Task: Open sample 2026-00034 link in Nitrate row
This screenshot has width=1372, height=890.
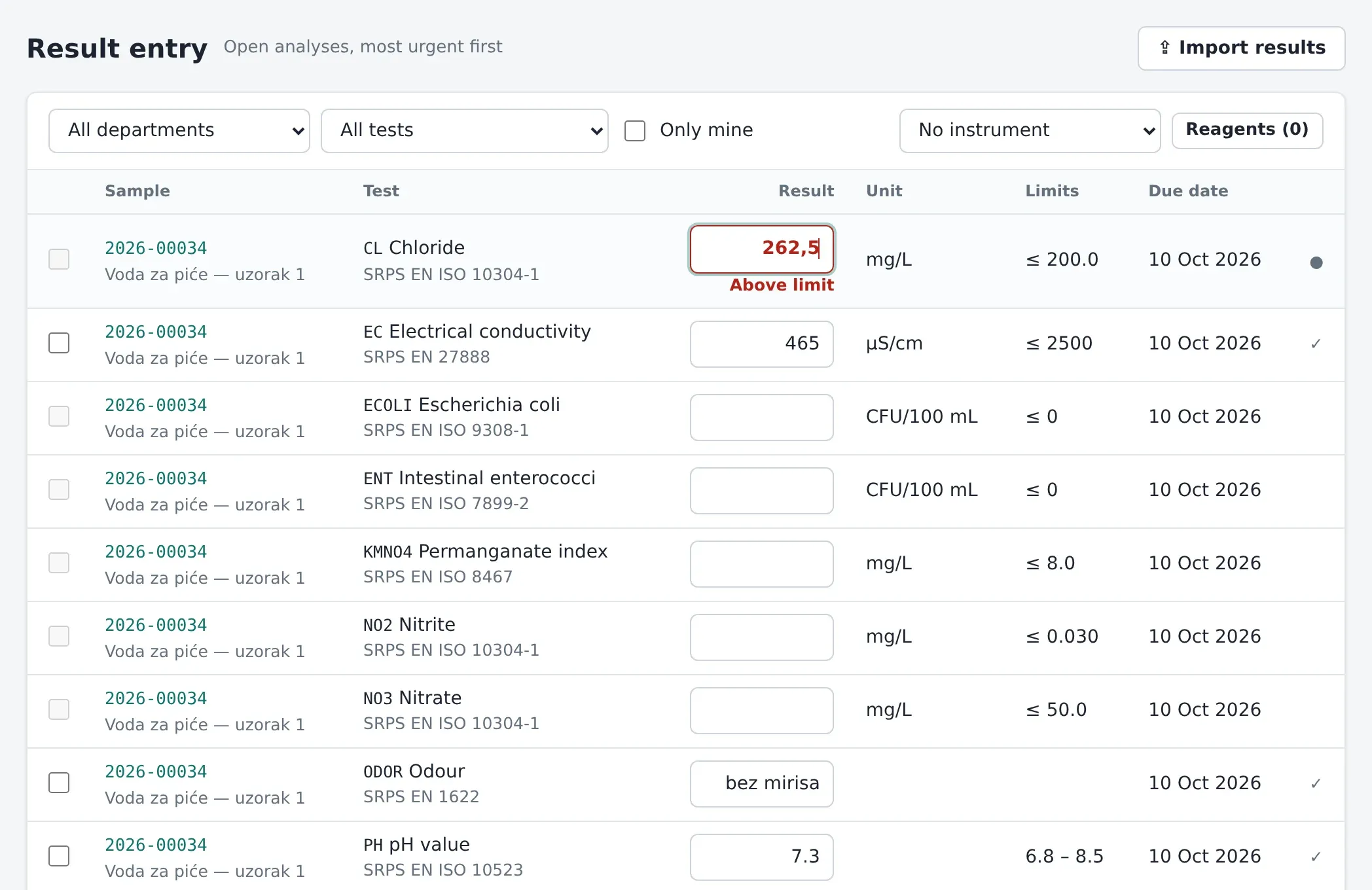Action: [156, 698]
